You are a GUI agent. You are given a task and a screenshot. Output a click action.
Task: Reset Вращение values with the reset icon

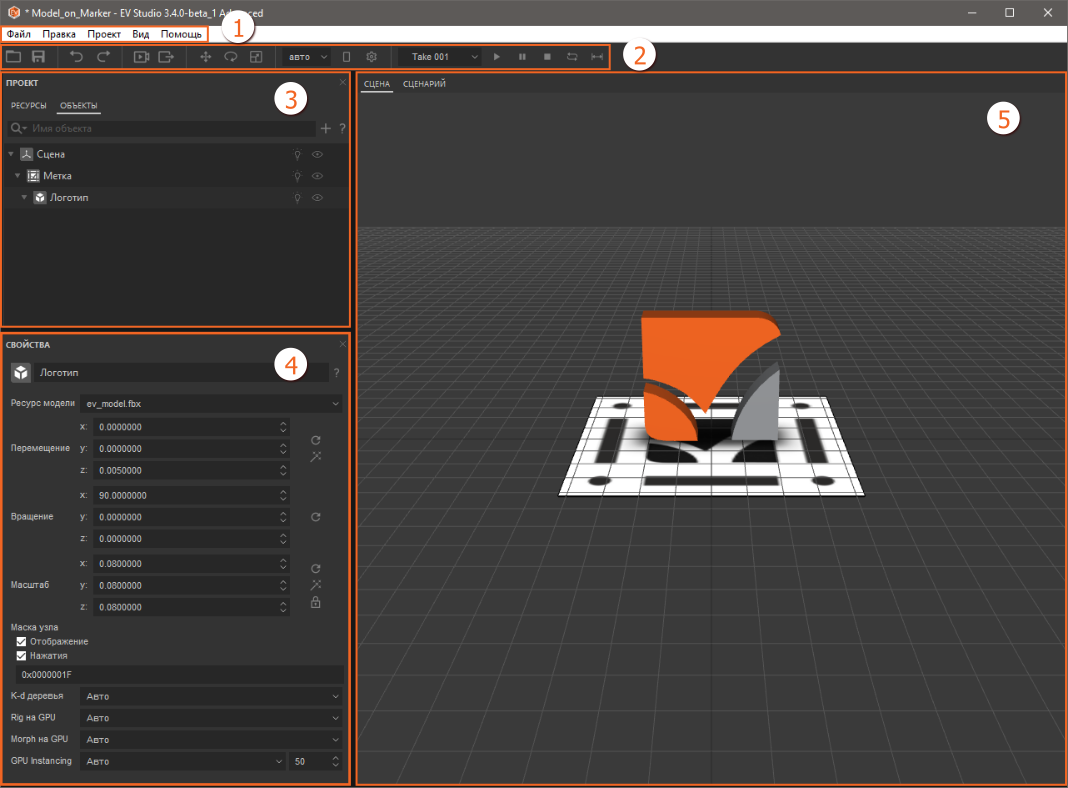point(316,517)
